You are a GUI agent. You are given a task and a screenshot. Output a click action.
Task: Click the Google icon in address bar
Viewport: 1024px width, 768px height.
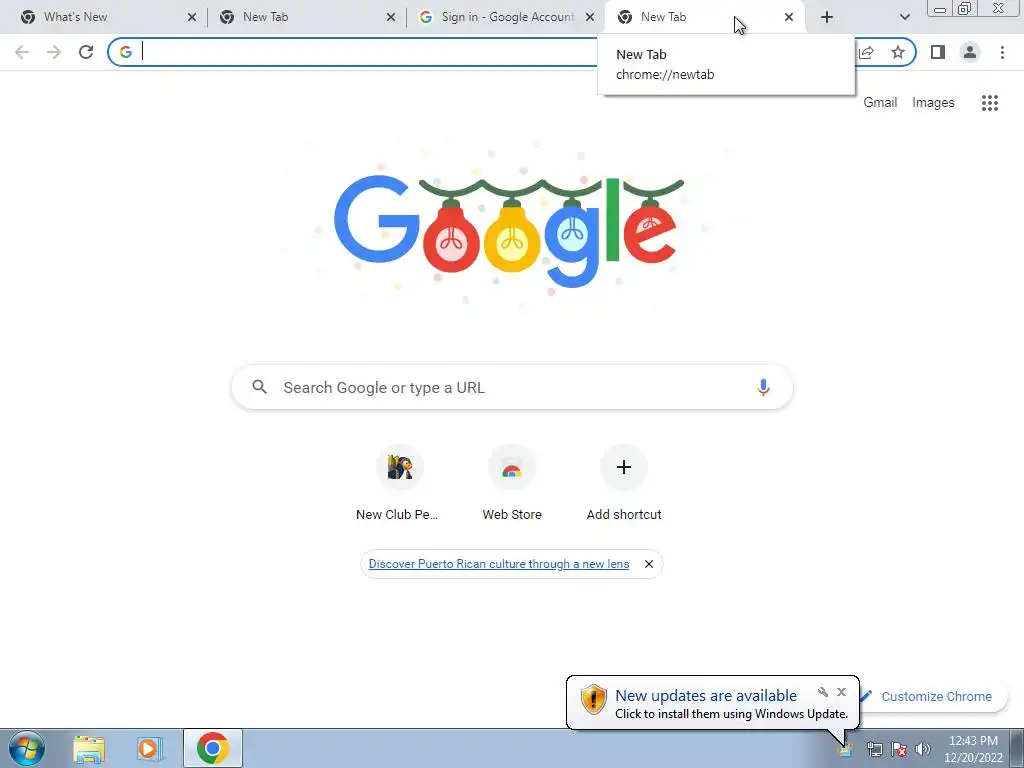pos(125,52)
